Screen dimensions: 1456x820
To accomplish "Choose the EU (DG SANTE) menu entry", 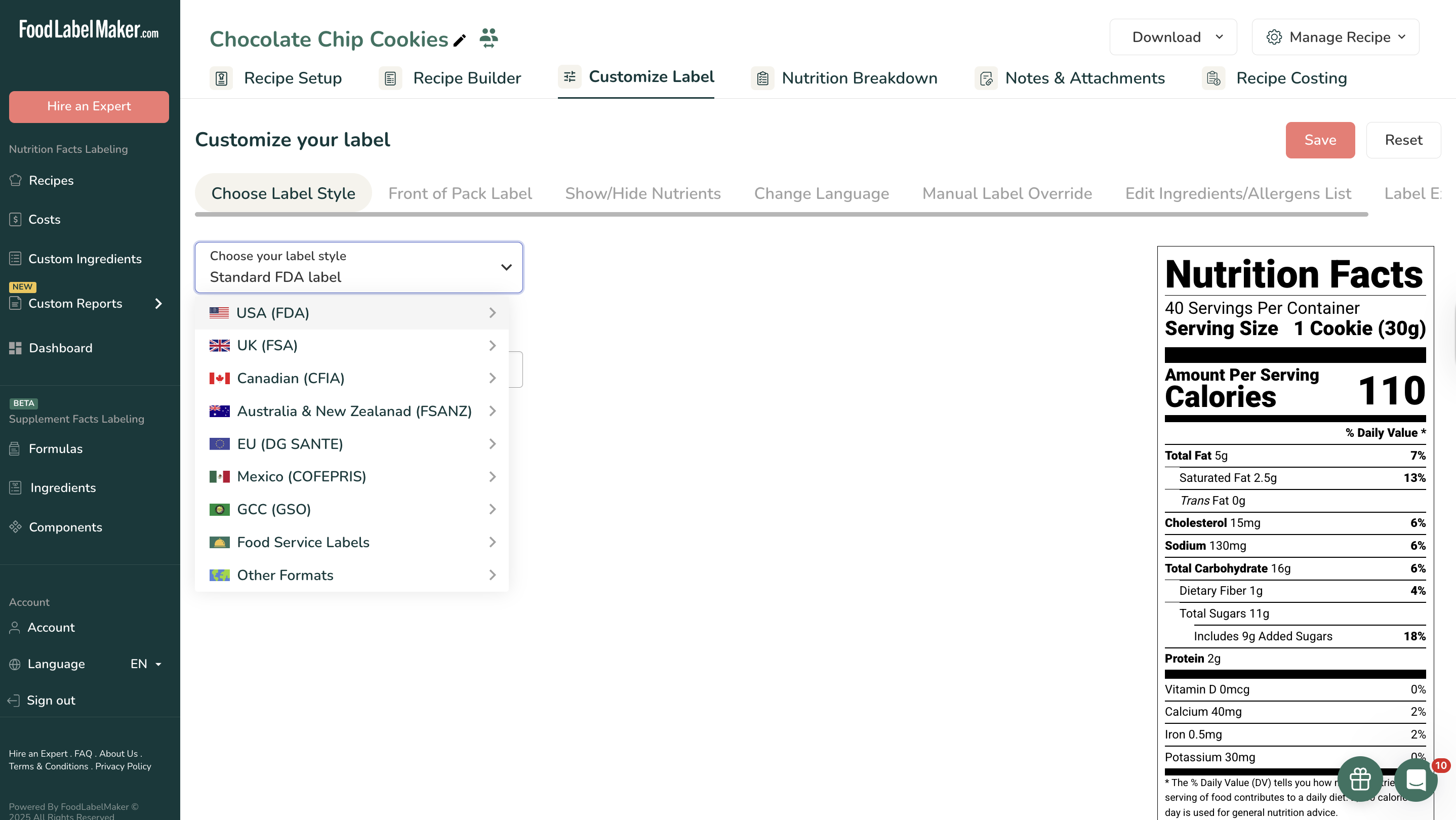I will coord(290,443).
